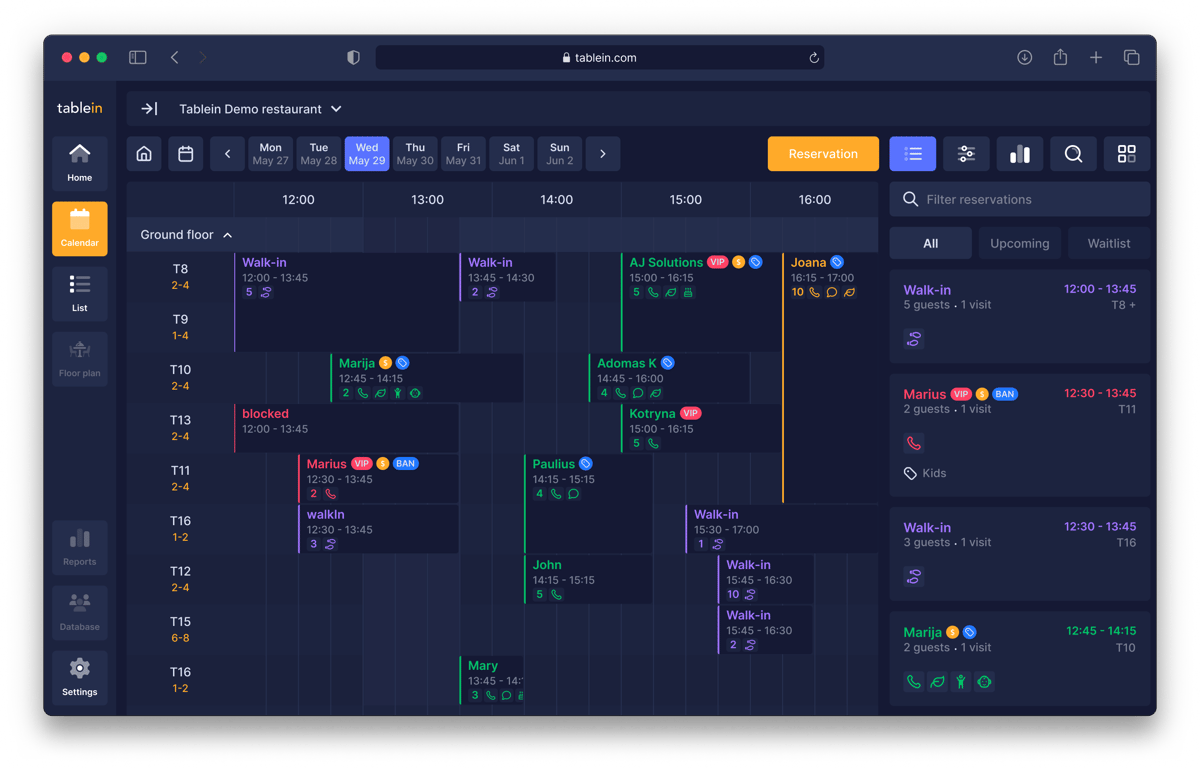Open the Kotryna reservation

click(700, 428)
